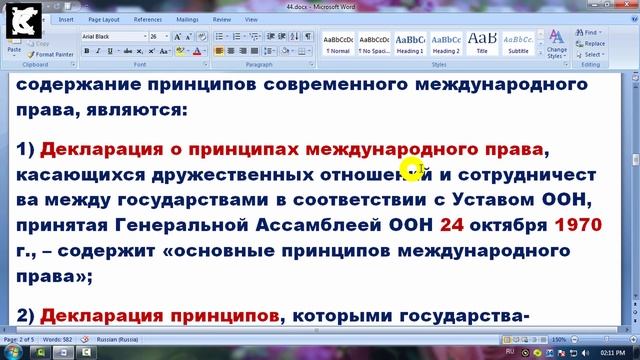The image size is (640, 360).
Task: Apply superscript formatting
Action: pyautogui.click(x=151, y=51)
